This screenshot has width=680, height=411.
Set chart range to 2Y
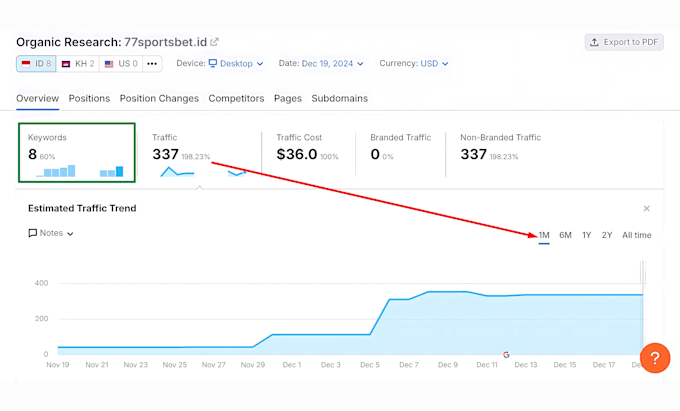[x=607, y=235]
